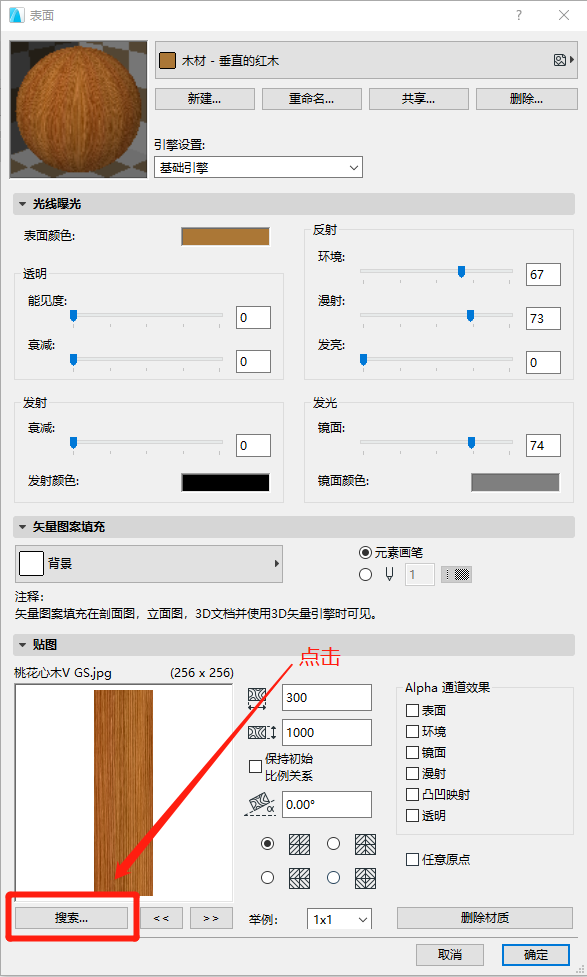Check Alpha channel 环境 checkbox
Screen dimensions: 587x977
(412, 732)
